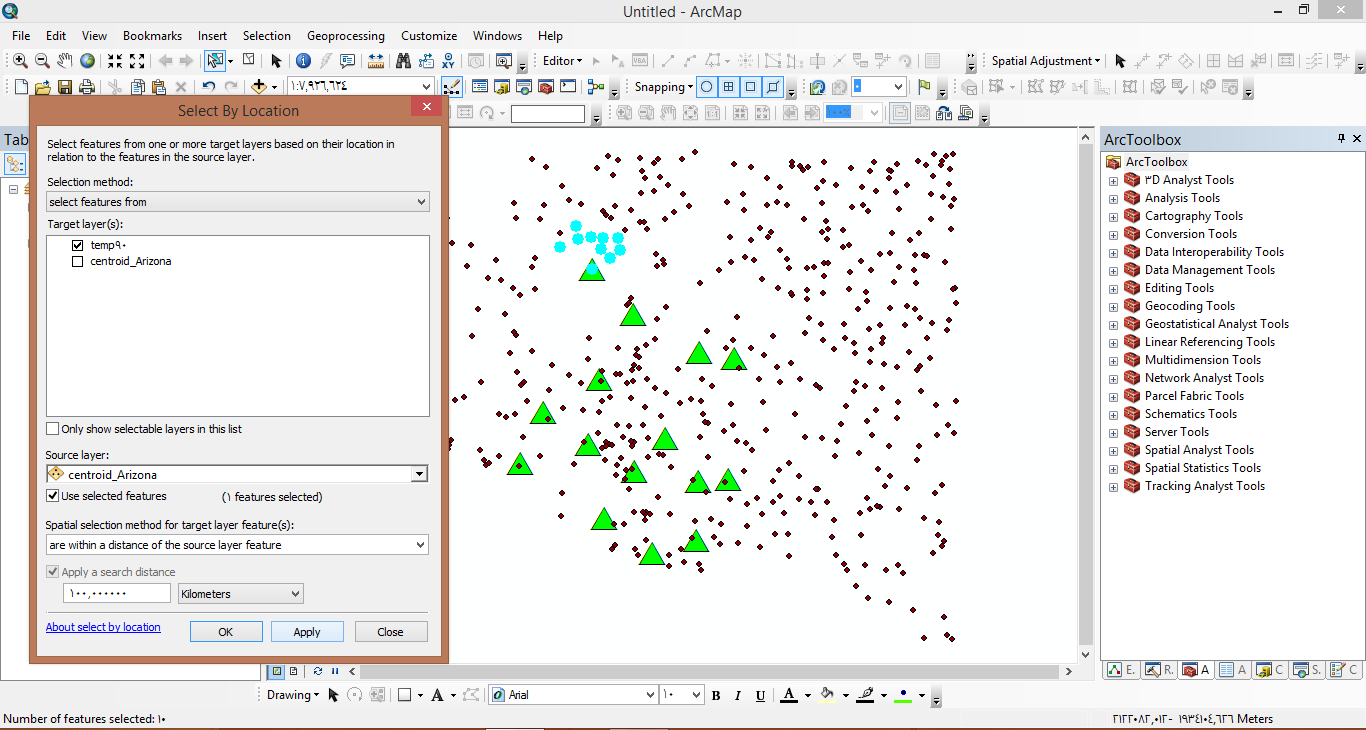
Task: Select the Zoom Out tool
Action: pyautogui.click(x=42, y=61)
